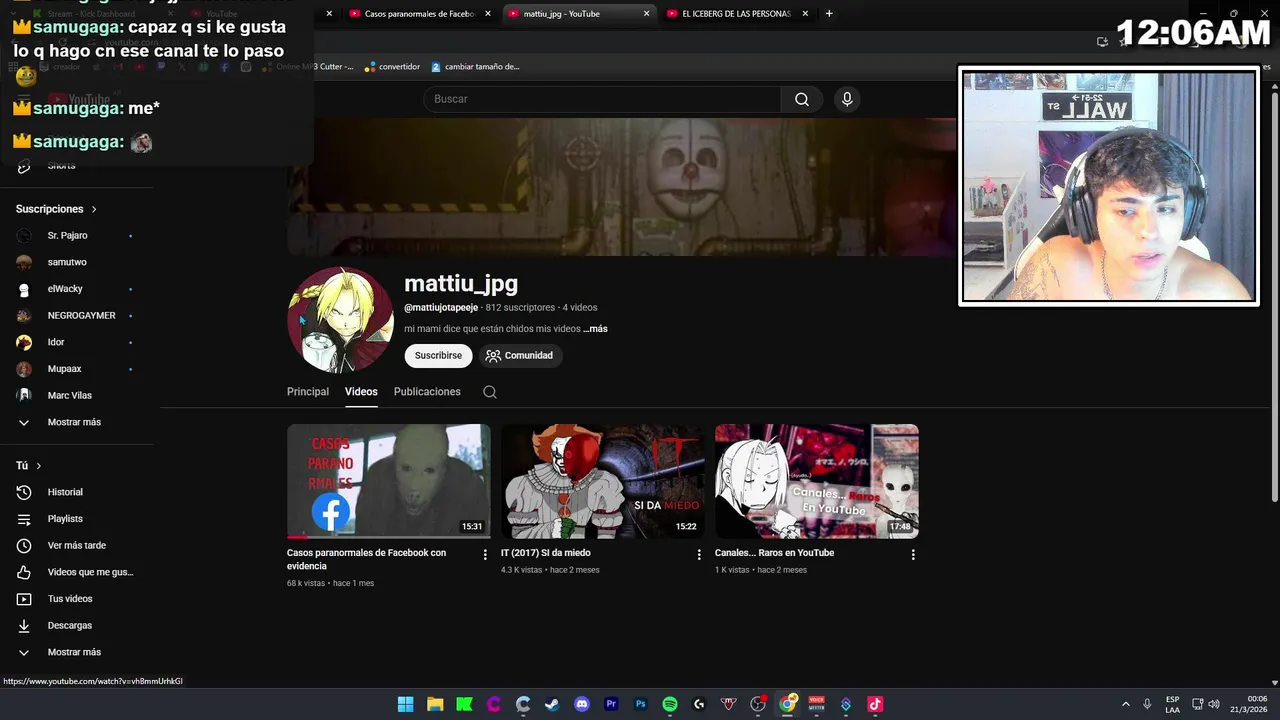Open Photoshop from the taskbar
The height and width of the screenshot is (720, 1280).
pyautogui.click(x=641, y=704)
